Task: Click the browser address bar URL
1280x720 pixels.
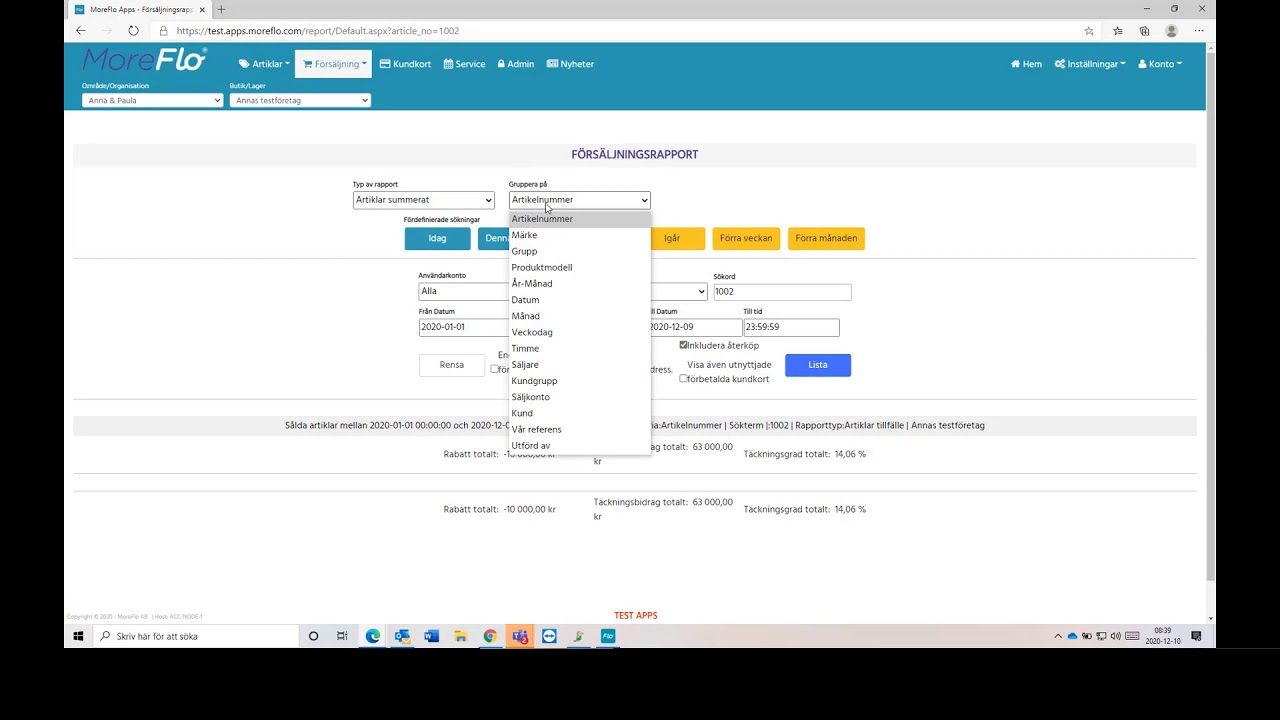Action: pos(318,31)
